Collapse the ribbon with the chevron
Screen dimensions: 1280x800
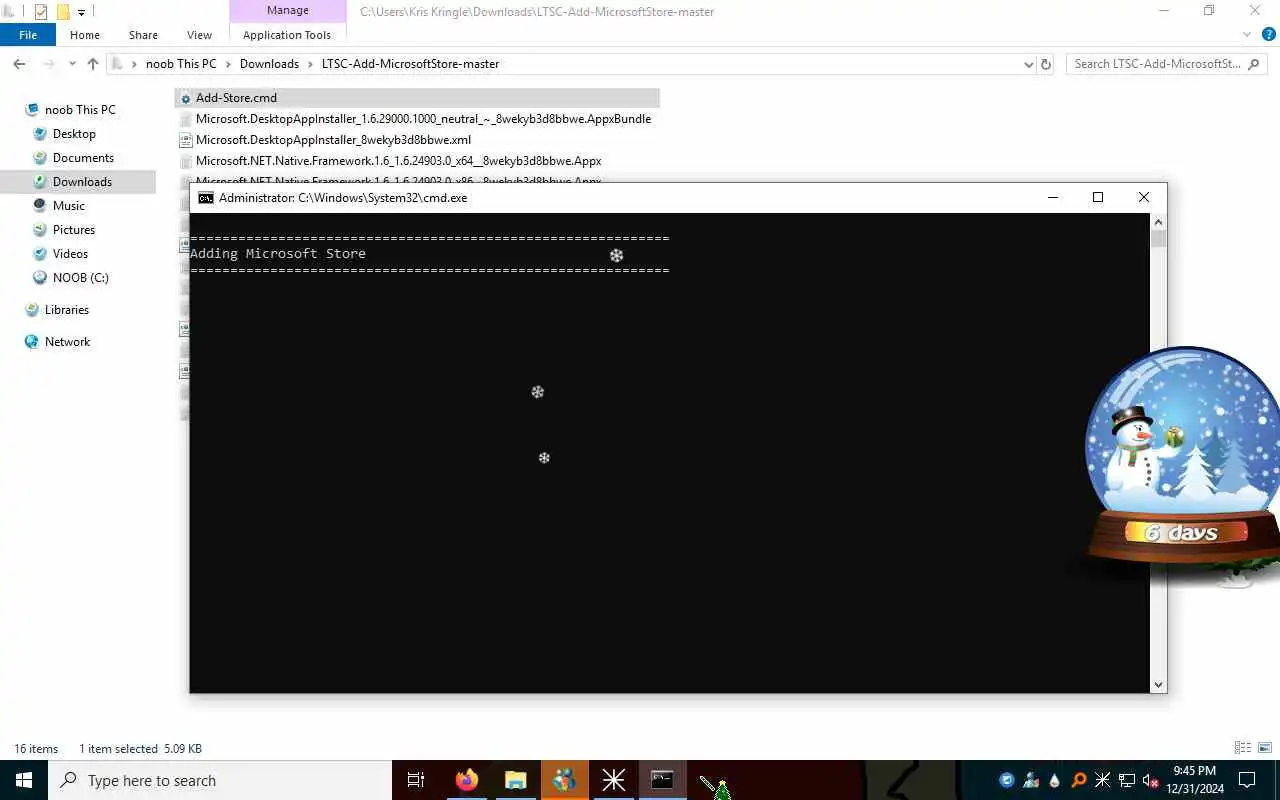pos(1247,35)
